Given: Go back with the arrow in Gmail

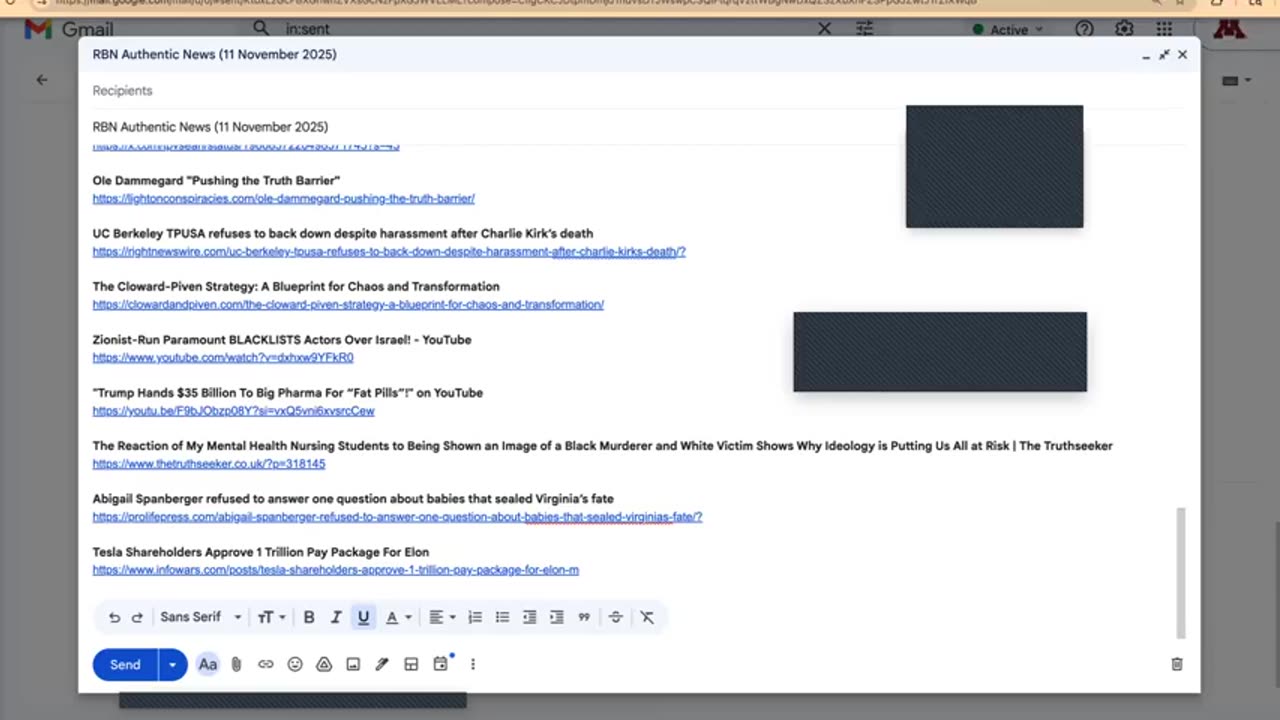Looking at the screenshot, I should pyautogui.click(x=42, y=80).
